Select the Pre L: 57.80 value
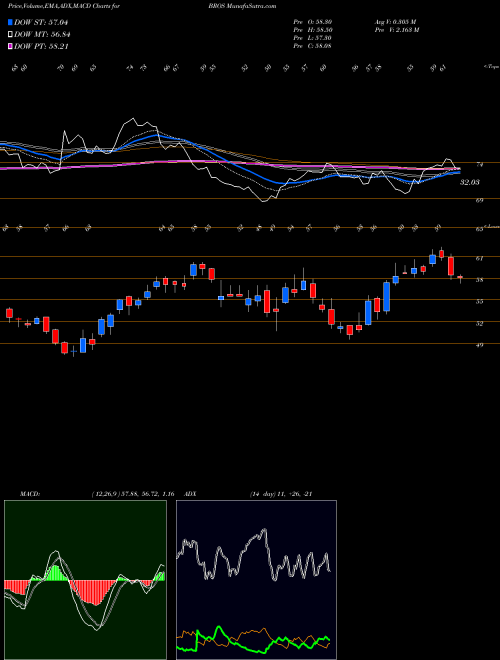Screen dimensions: 500x660 click(x=313, y=38)
